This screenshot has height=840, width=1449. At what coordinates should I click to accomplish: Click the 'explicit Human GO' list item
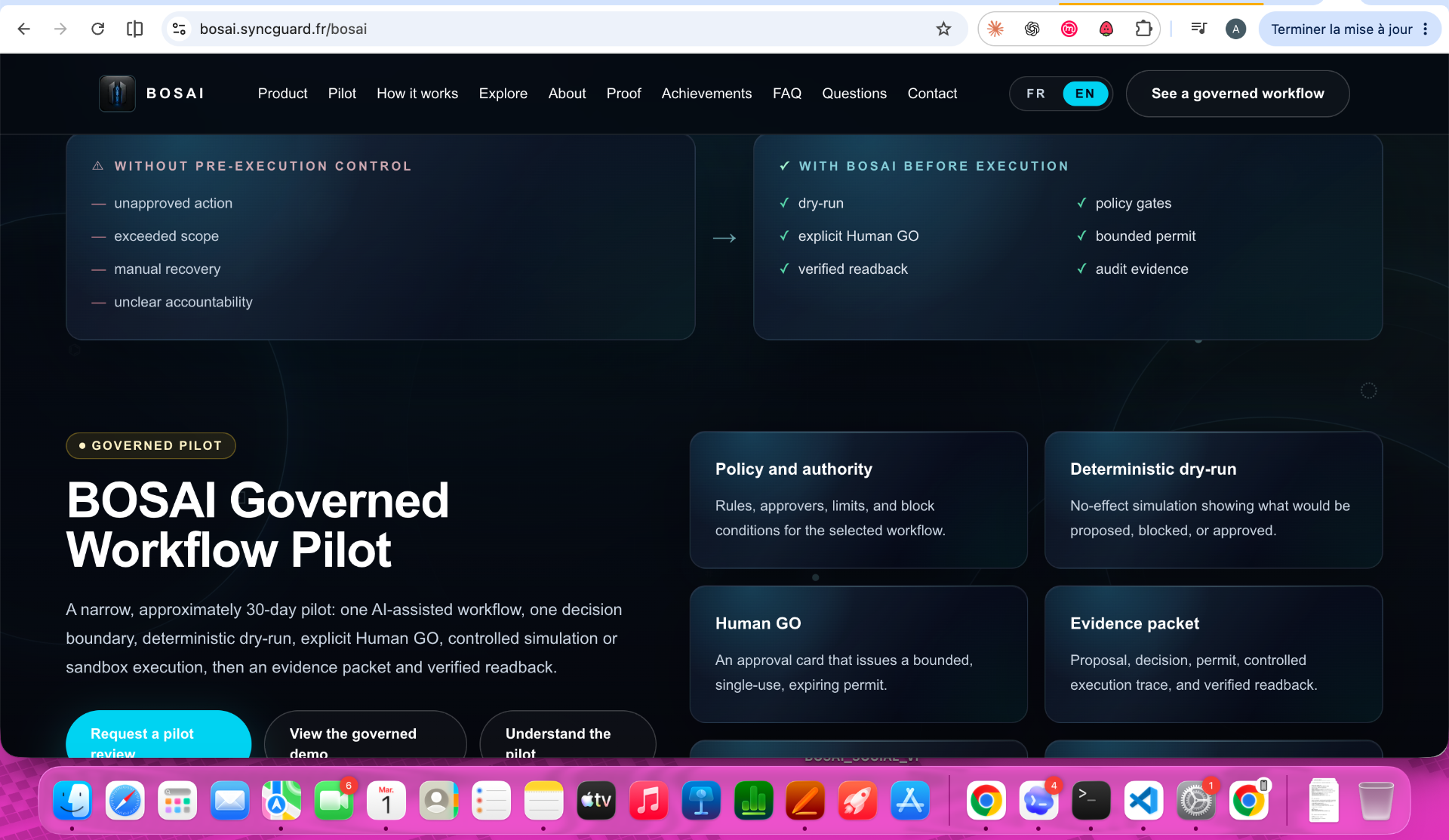(858, 236)
